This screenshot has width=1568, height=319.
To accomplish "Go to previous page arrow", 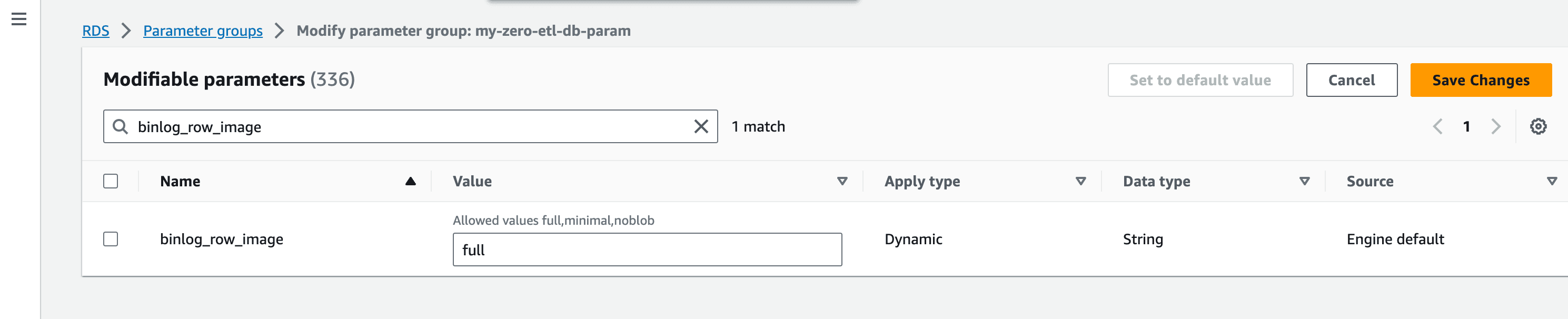I will pyautogui.click(x=1437, y=127).
